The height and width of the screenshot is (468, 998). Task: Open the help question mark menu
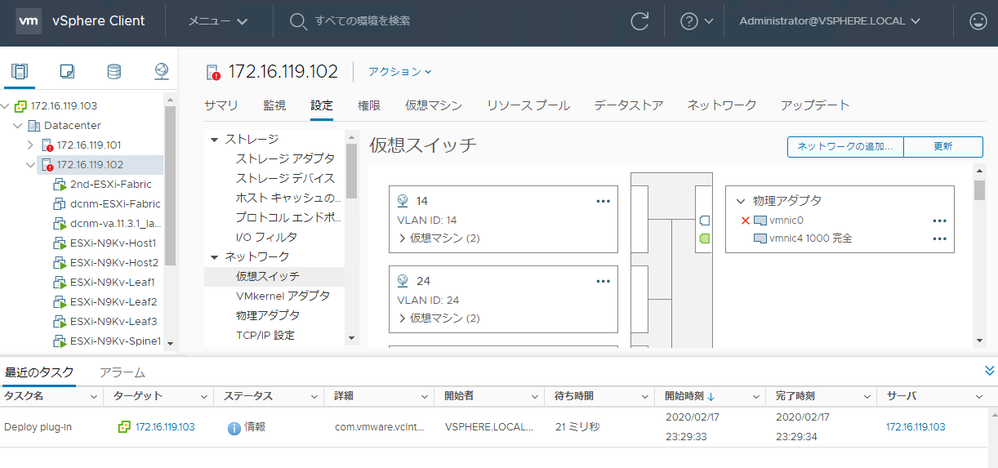(x=696, y=21)
